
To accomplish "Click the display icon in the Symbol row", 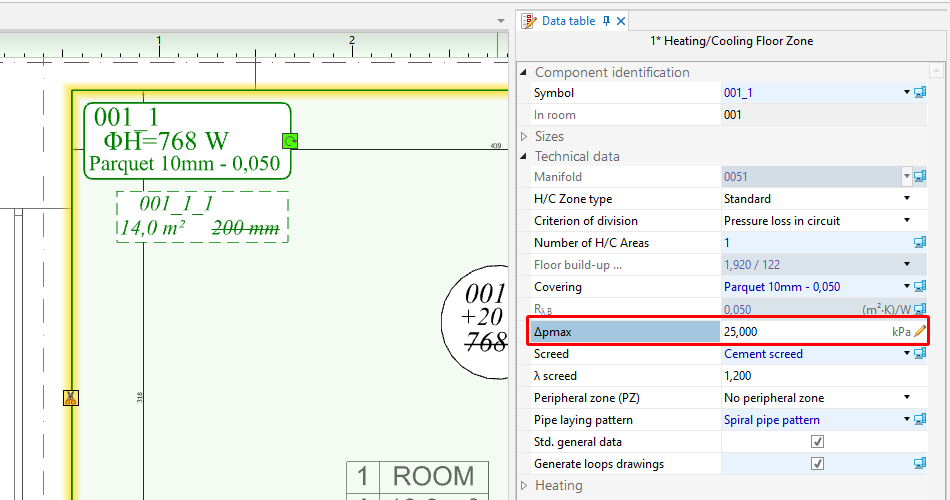I will pyautogui.click(x=920, y=93).
